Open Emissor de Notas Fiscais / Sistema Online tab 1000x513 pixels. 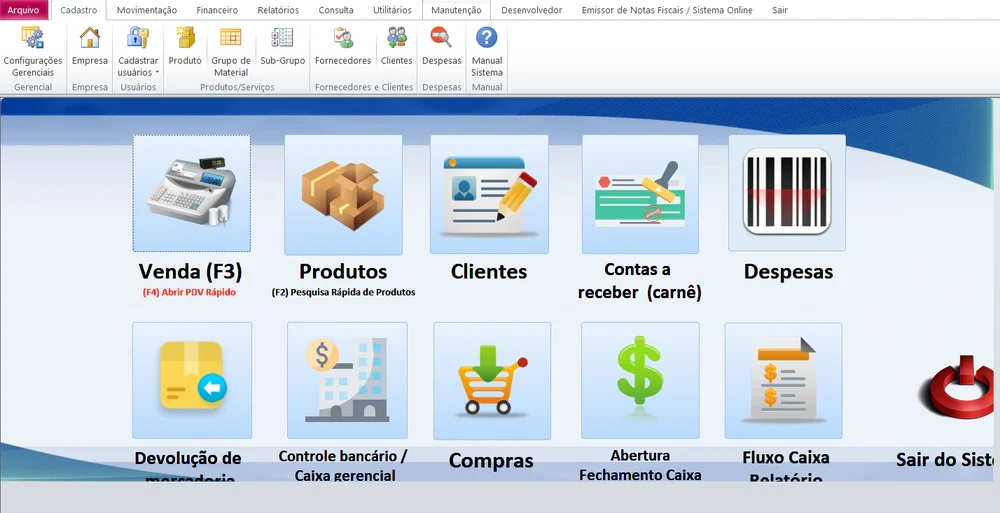[x=667, y=10]
